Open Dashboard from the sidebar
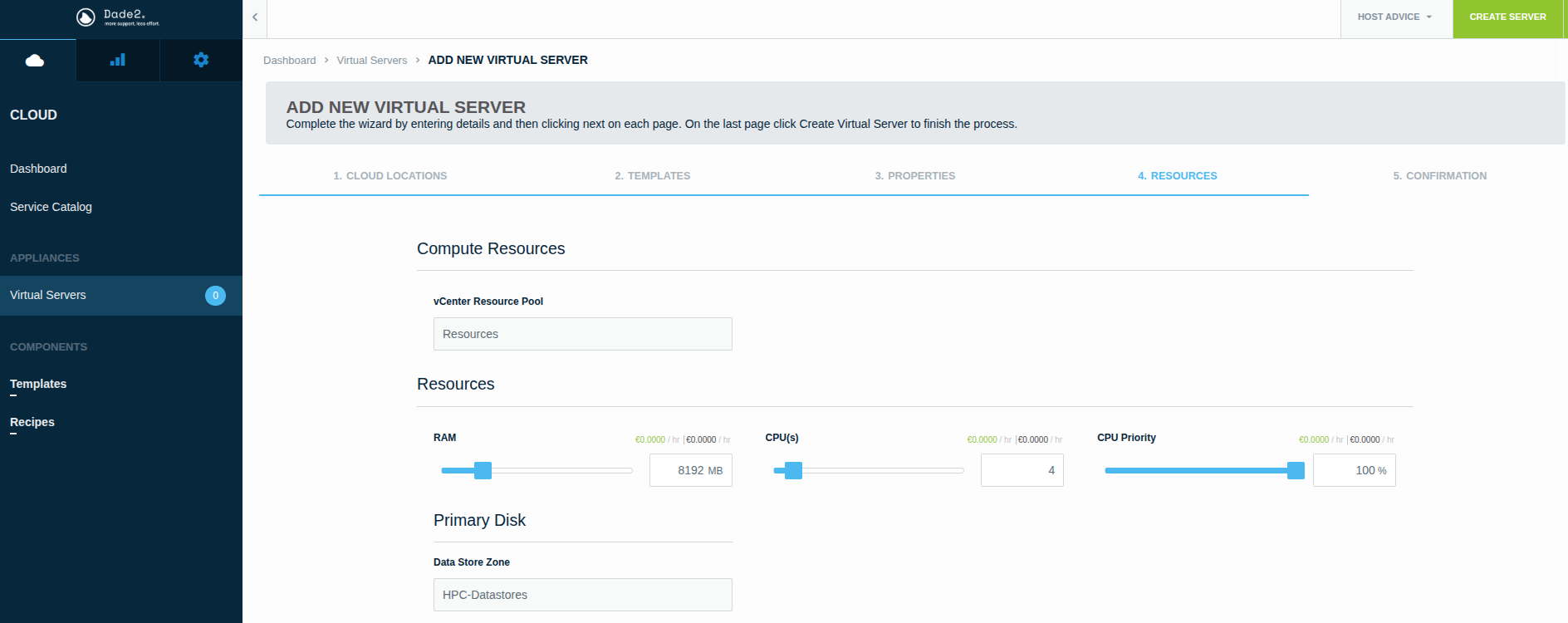The height and width of the screenshot is (623, 1568). click(38, 169)
